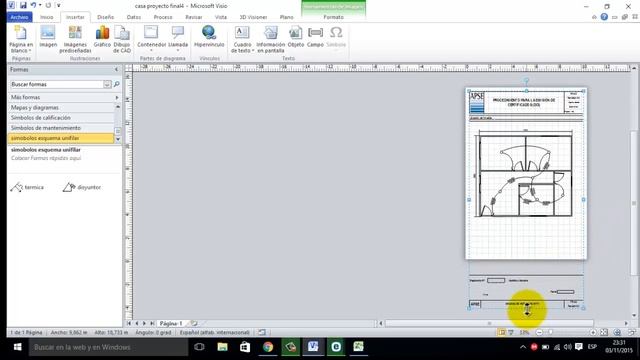Viewport: 640px width, 360px height.
Task: Click the Símbolo omega icon
Action: click(336, 32)
